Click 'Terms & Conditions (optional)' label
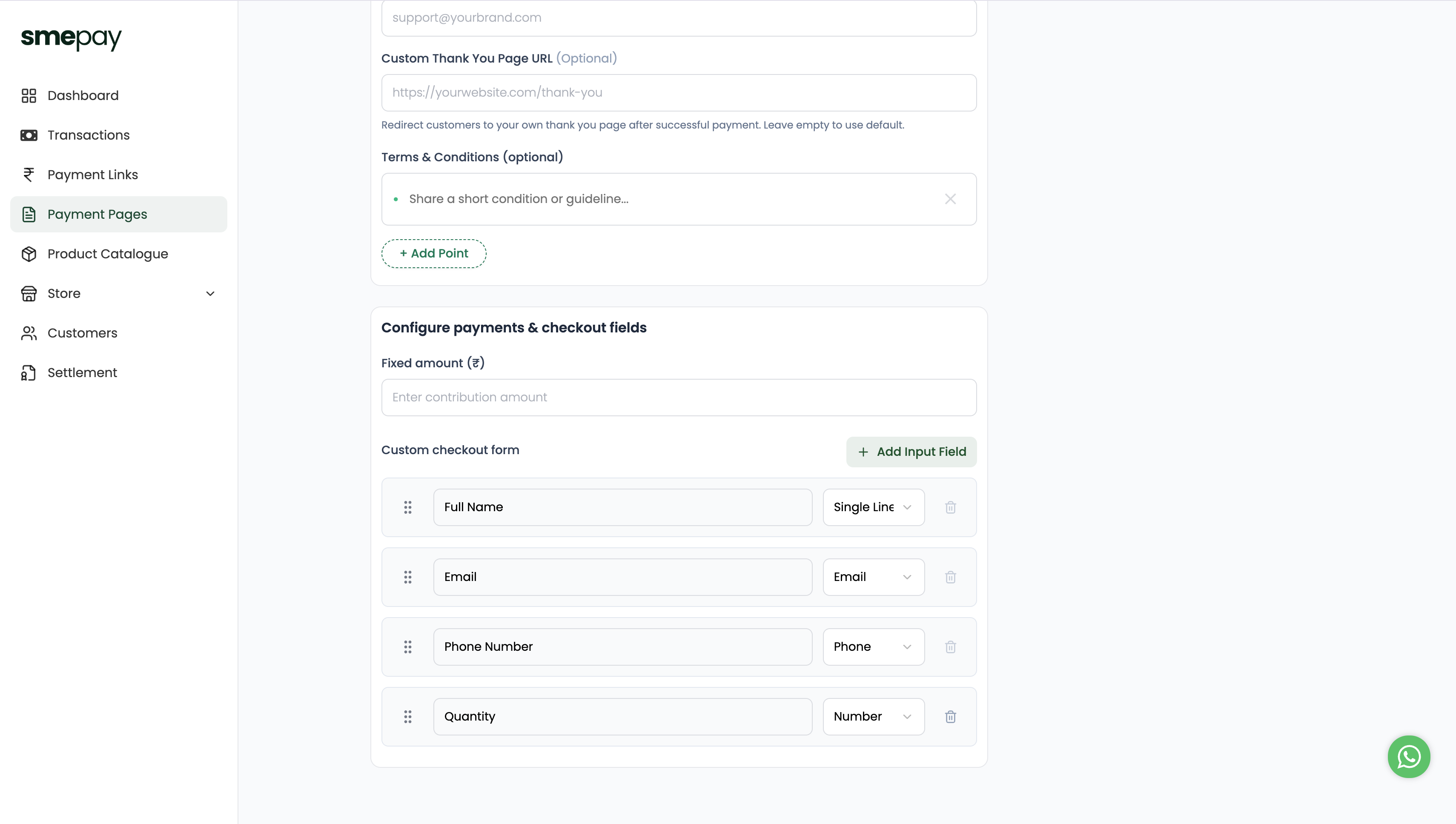The height and width of the screenshot is (824, 1456). 472,157
